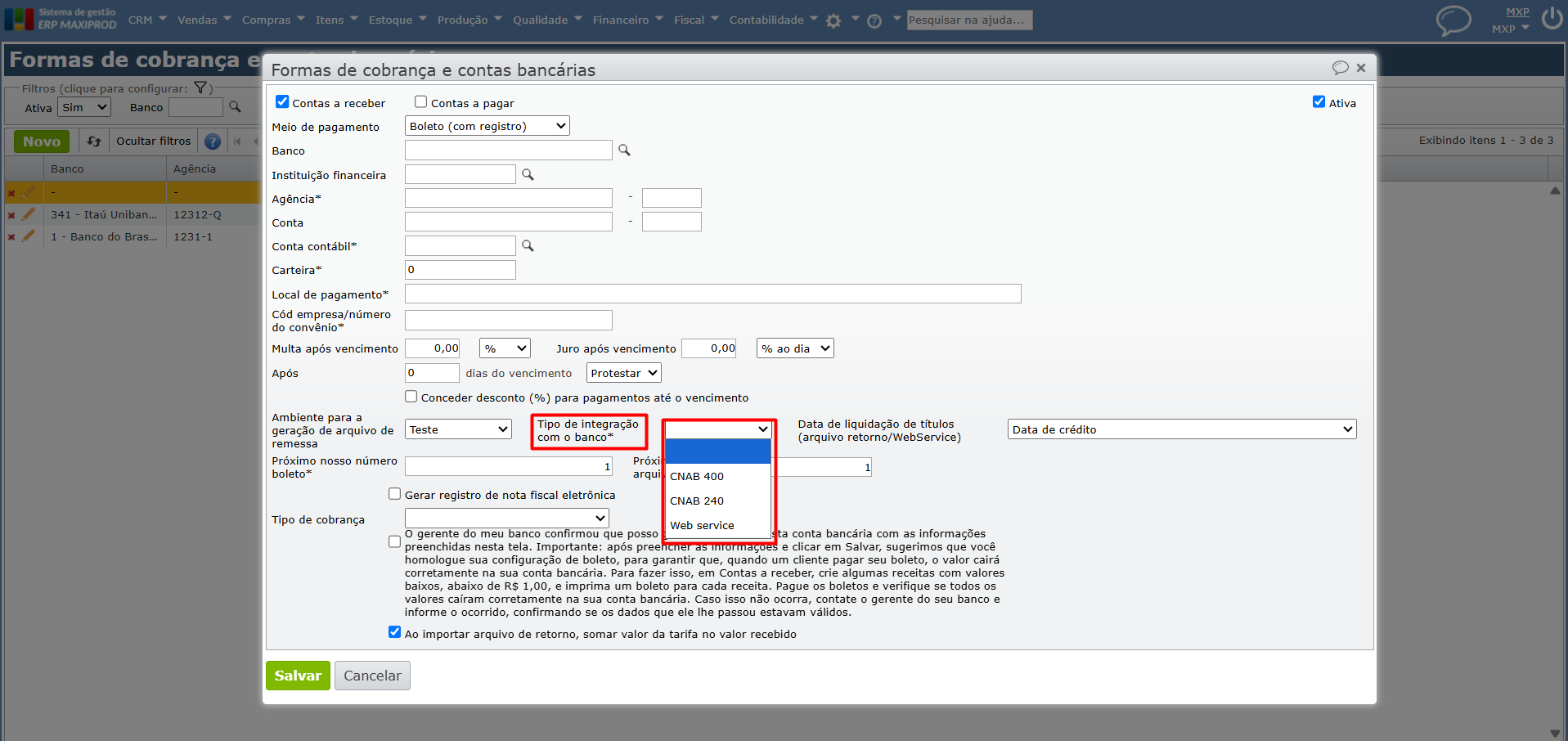This screenshot has width=1568, height=741.
Task: Click the edit pencil for Itaú Unibanco row
Action: click(x=29, y=214)
